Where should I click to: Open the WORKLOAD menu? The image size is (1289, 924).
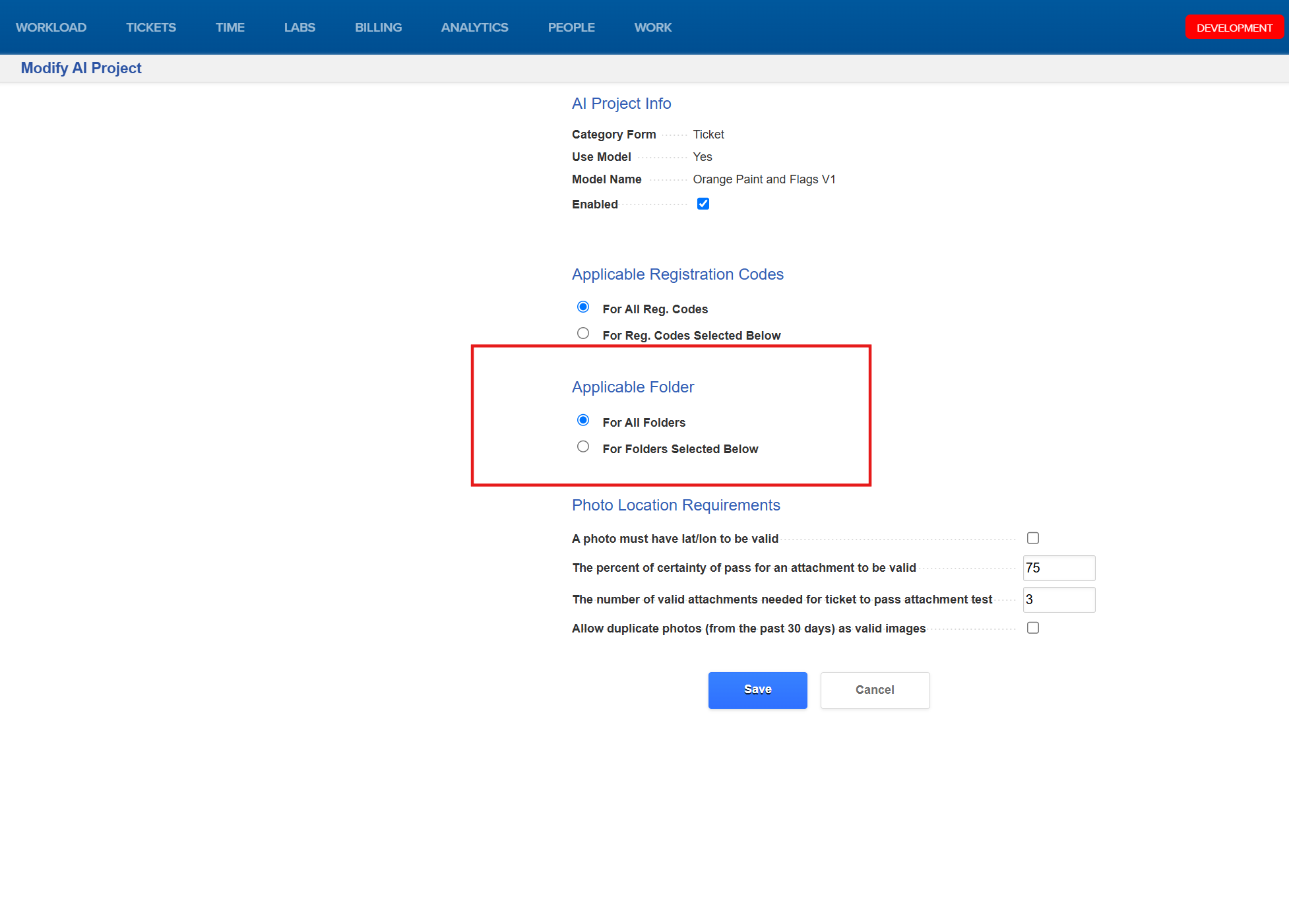pos(51,28)
